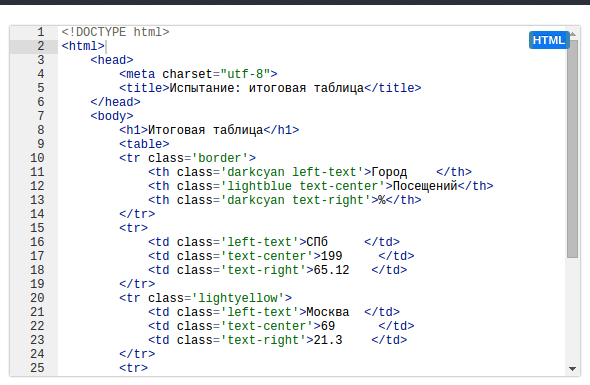Click line number 1 in the gutter
The width and height of the screenshot is (590, 385).
[41, 32]
